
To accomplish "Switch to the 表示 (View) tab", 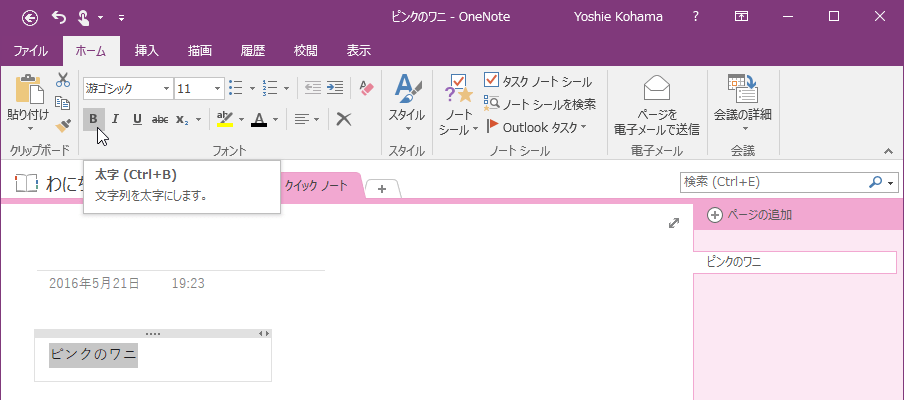I will pyautogui.click(x=359, y=51).
